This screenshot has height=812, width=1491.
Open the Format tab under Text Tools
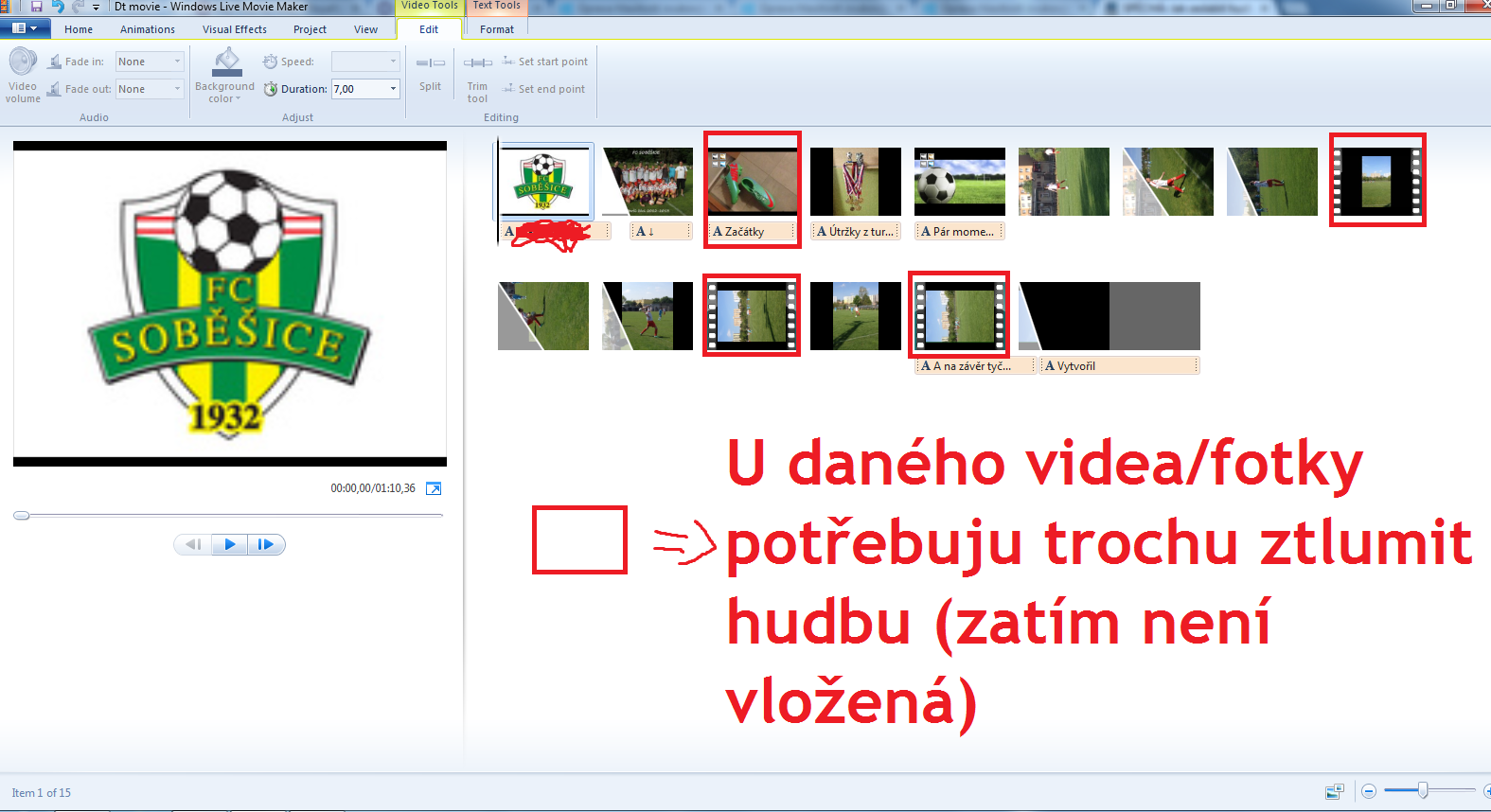[497, 29]
